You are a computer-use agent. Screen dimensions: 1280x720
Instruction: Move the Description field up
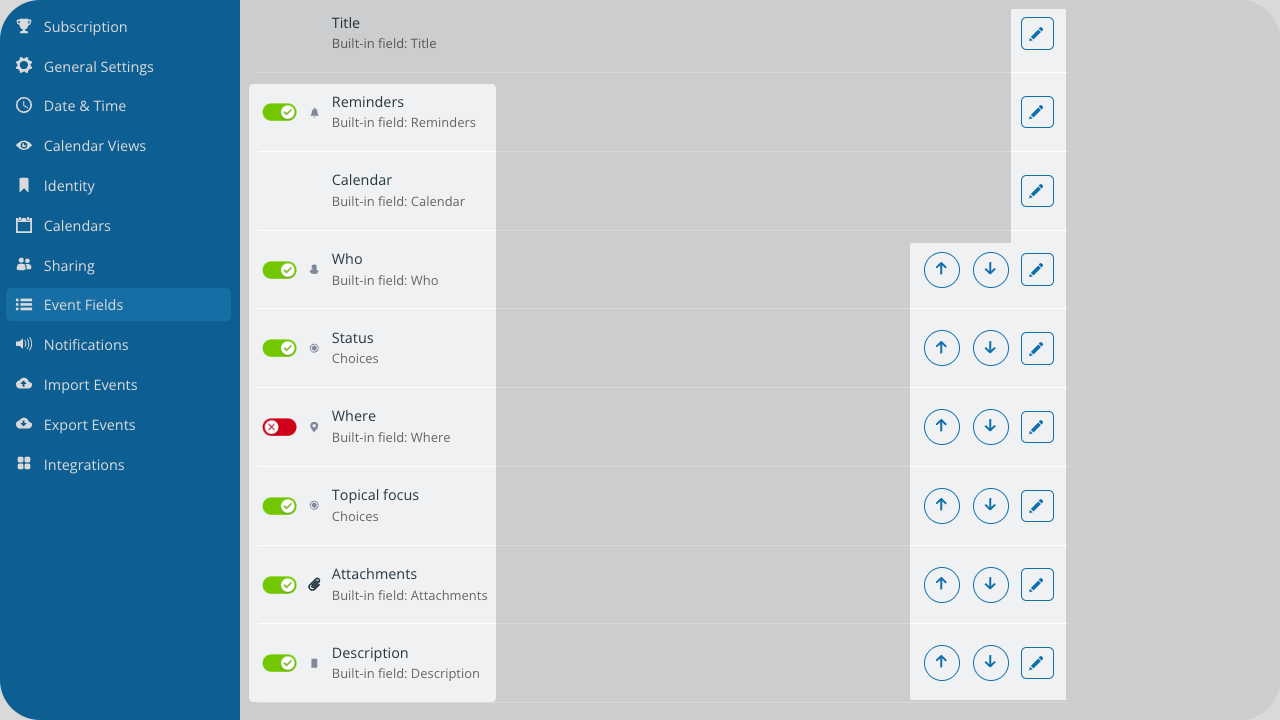click(x=941, y=663)
